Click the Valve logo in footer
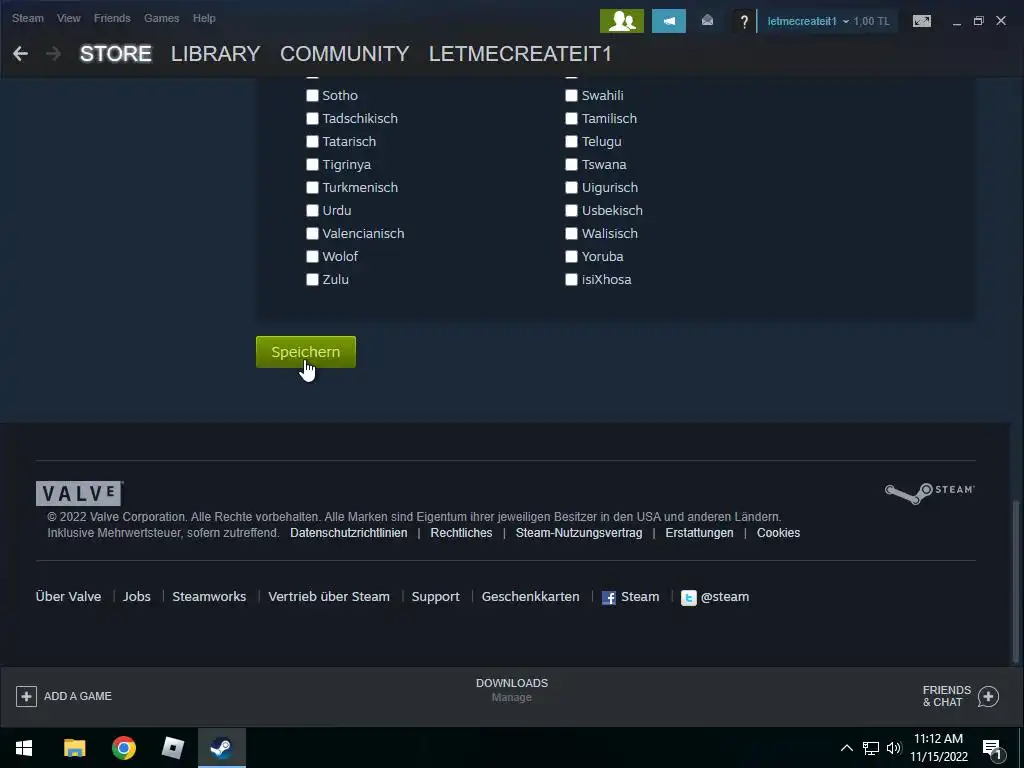Image resolution: width=1024 pixels, height=768 pixels. coord(79,493)
